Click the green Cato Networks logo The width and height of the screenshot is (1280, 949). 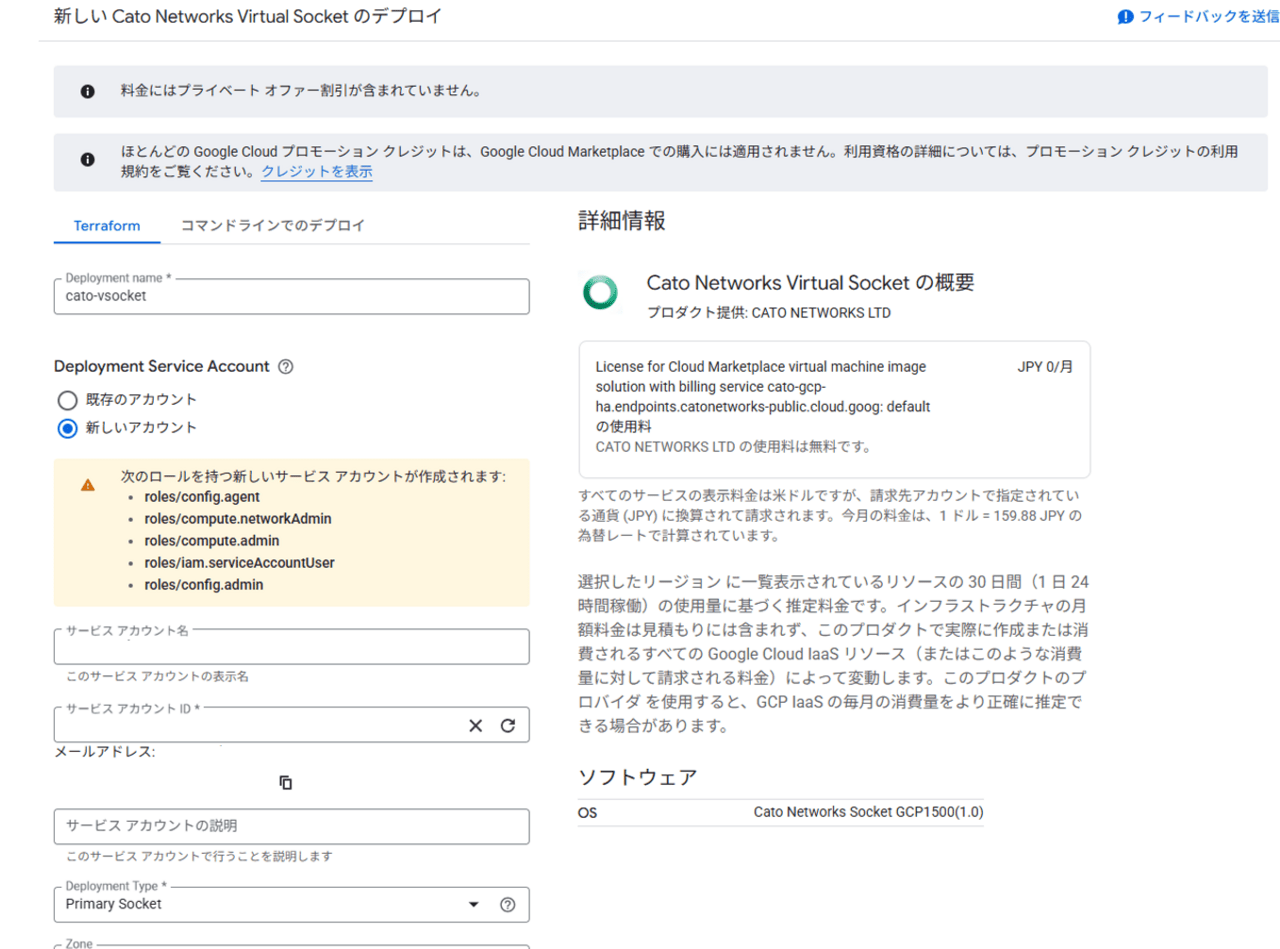[x=602, y=294]
